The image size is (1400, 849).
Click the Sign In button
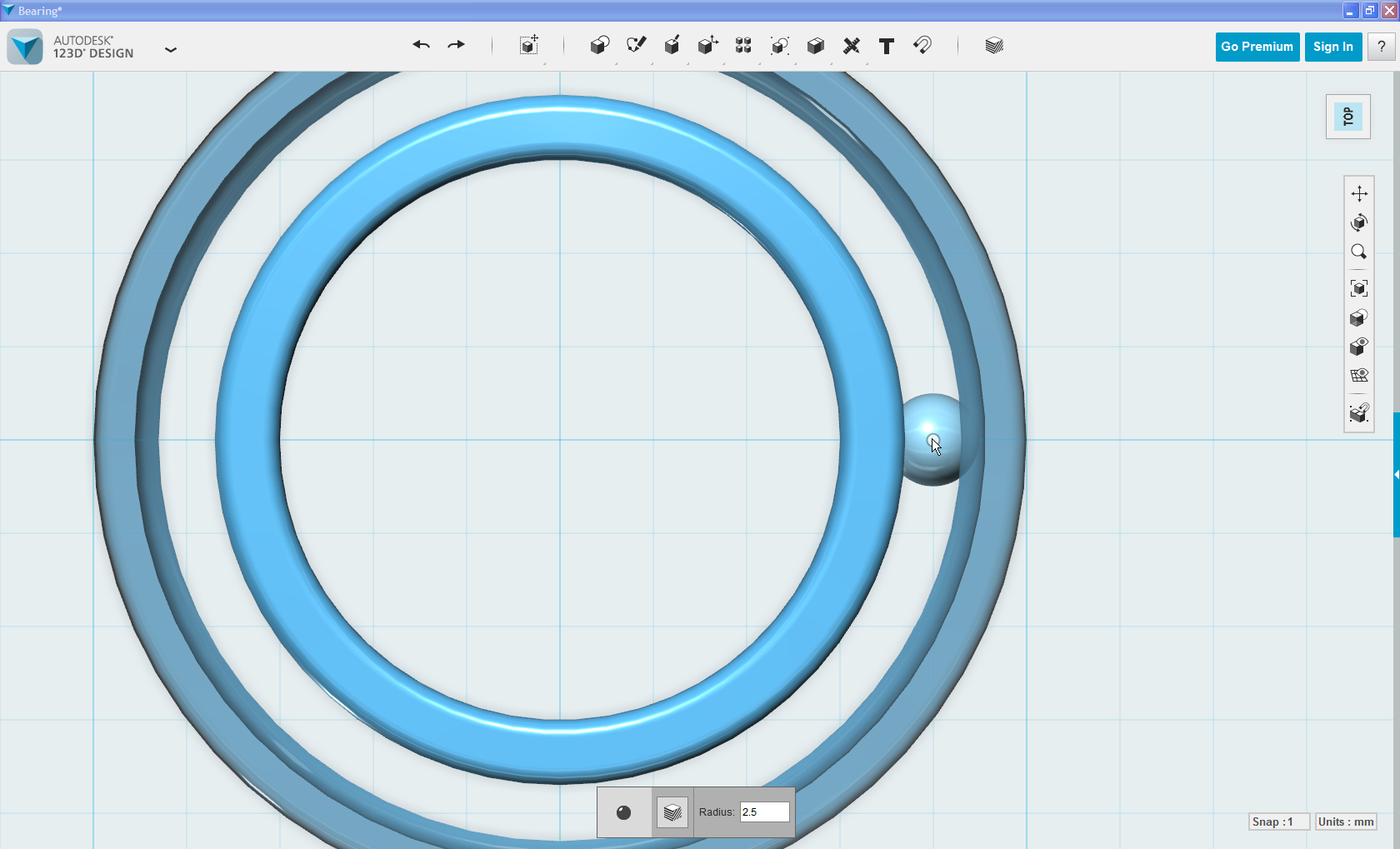tap(1333, 47)
